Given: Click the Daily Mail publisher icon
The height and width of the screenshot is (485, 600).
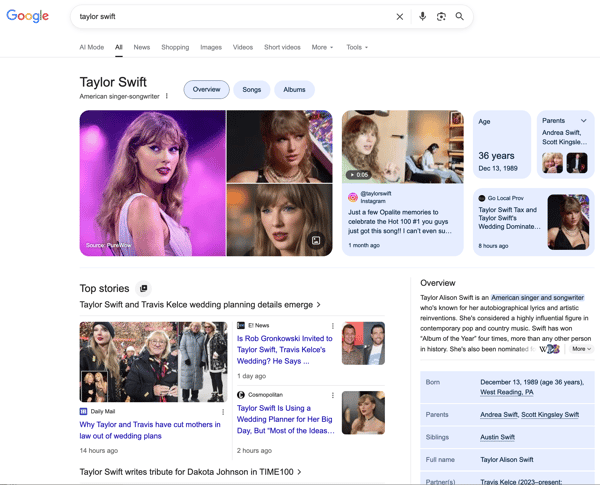Looking at the screenshot, I should tap(83, 412).
